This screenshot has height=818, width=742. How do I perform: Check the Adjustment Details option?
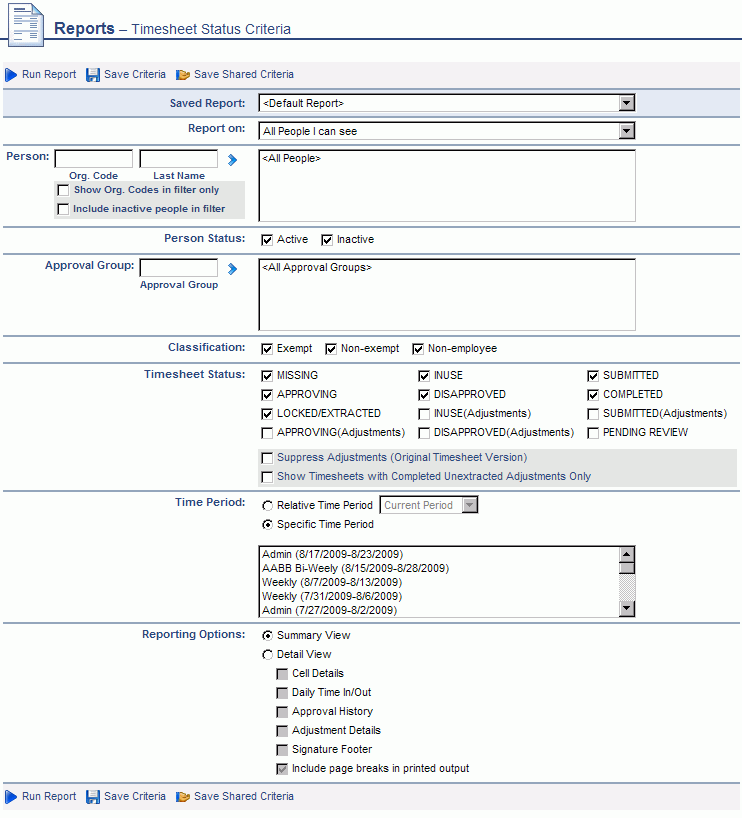coord(282,731)
